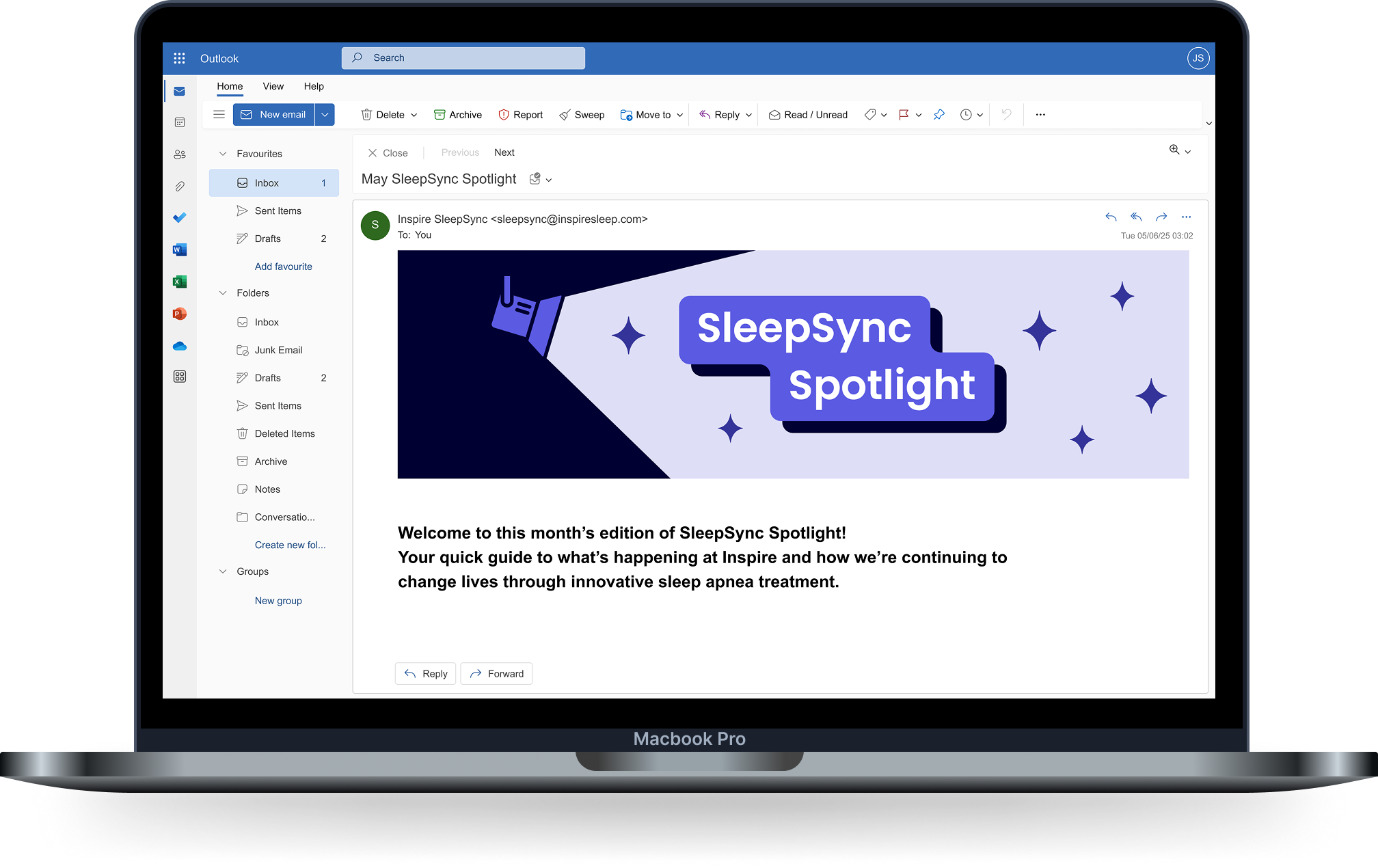Viewport: 1378px width, 868px height.
Task: Launch the Excel app icon
Action: click(180, 282)
